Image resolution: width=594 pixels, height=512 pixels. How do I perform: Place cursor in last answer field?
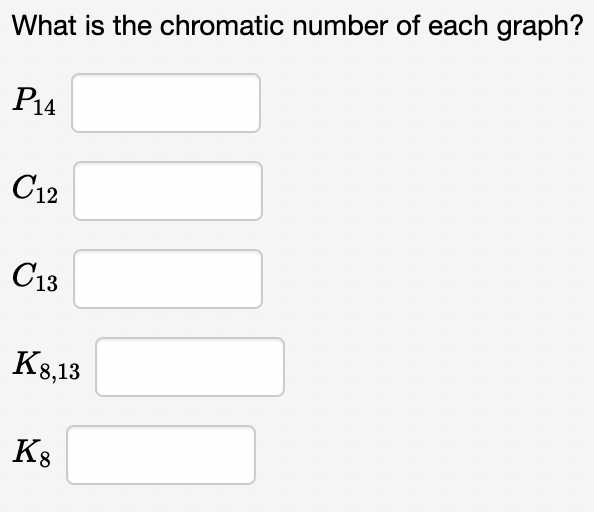pyautogui.click(x=161, y=455)
